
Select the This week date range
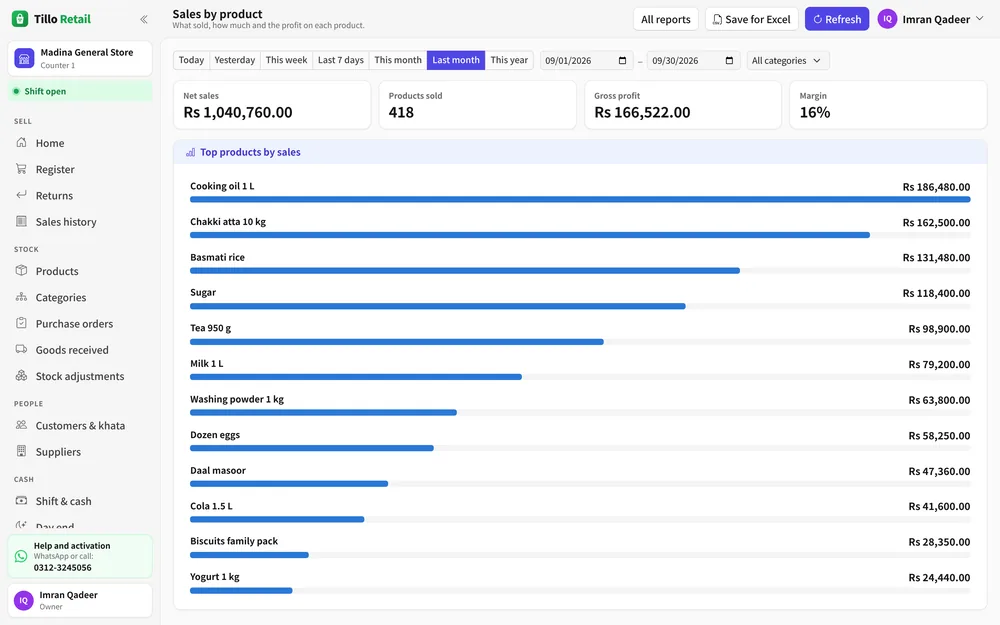click(286, 60)
